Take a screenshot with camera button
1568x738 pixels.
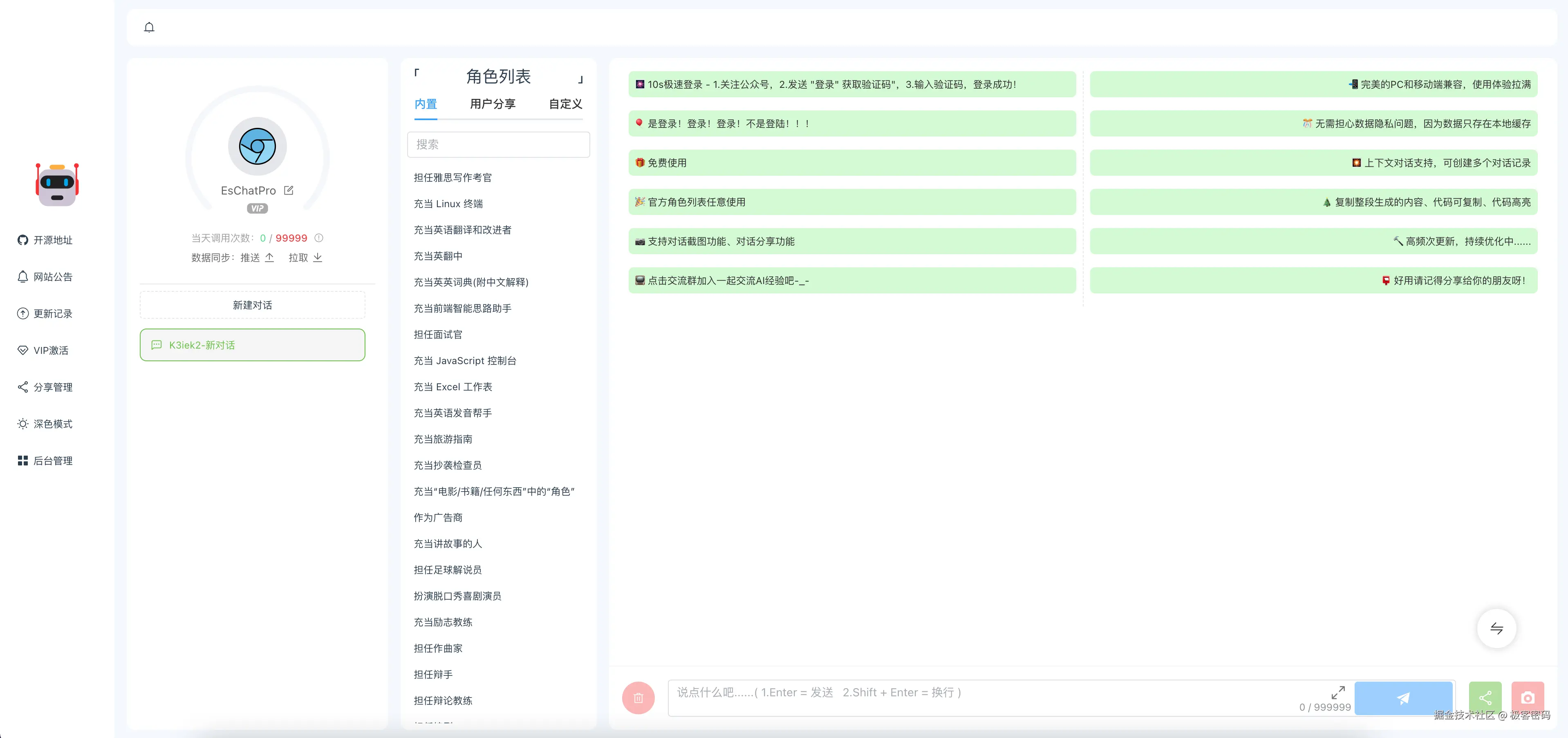[1527, 698]
